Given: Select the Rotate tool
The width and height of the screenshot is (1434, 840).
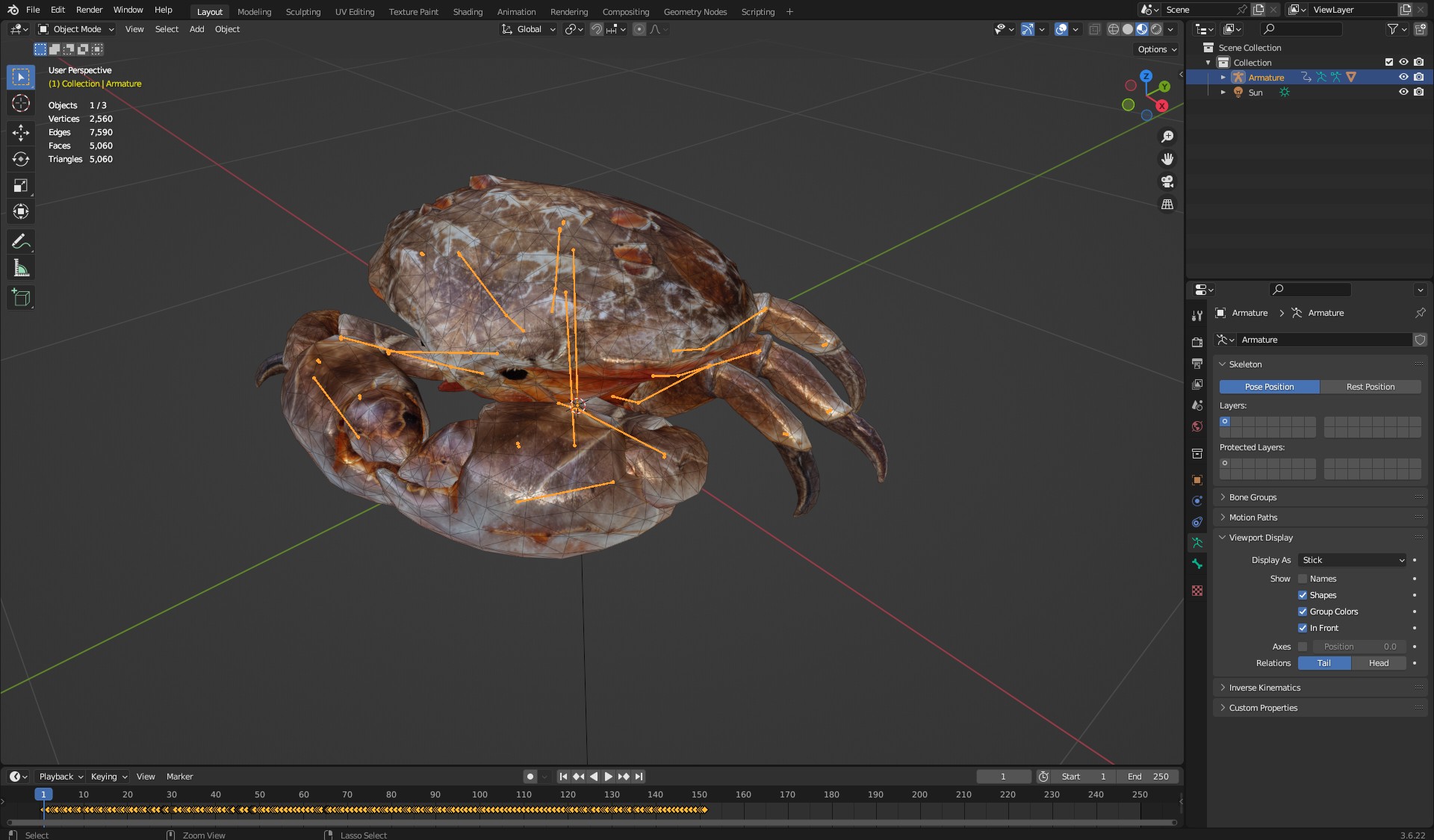Looking at the screenshot, I should point(21,159).
